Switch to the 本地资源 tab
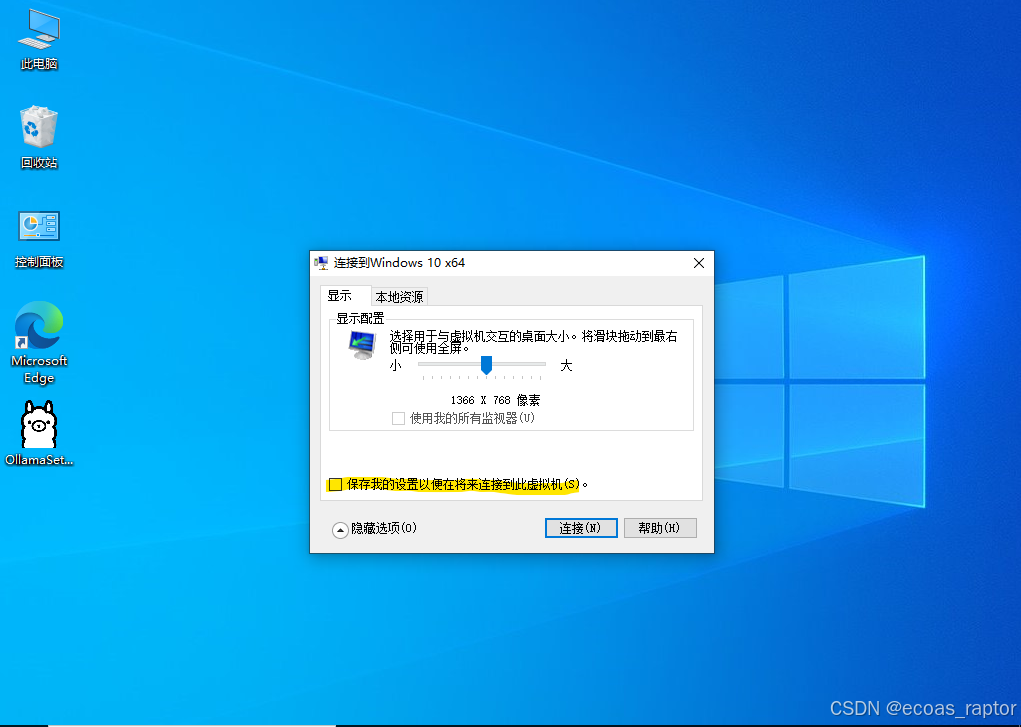The image size is (1021, 727). point(399,296)
